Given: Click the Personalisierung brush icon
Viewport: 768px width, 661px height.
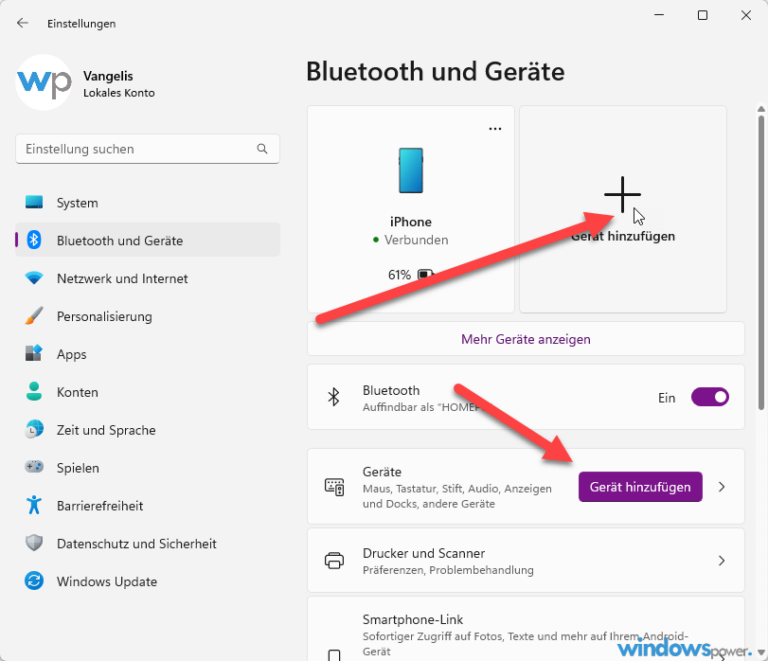Looking at the screenshot, I should tap(34, 316).
